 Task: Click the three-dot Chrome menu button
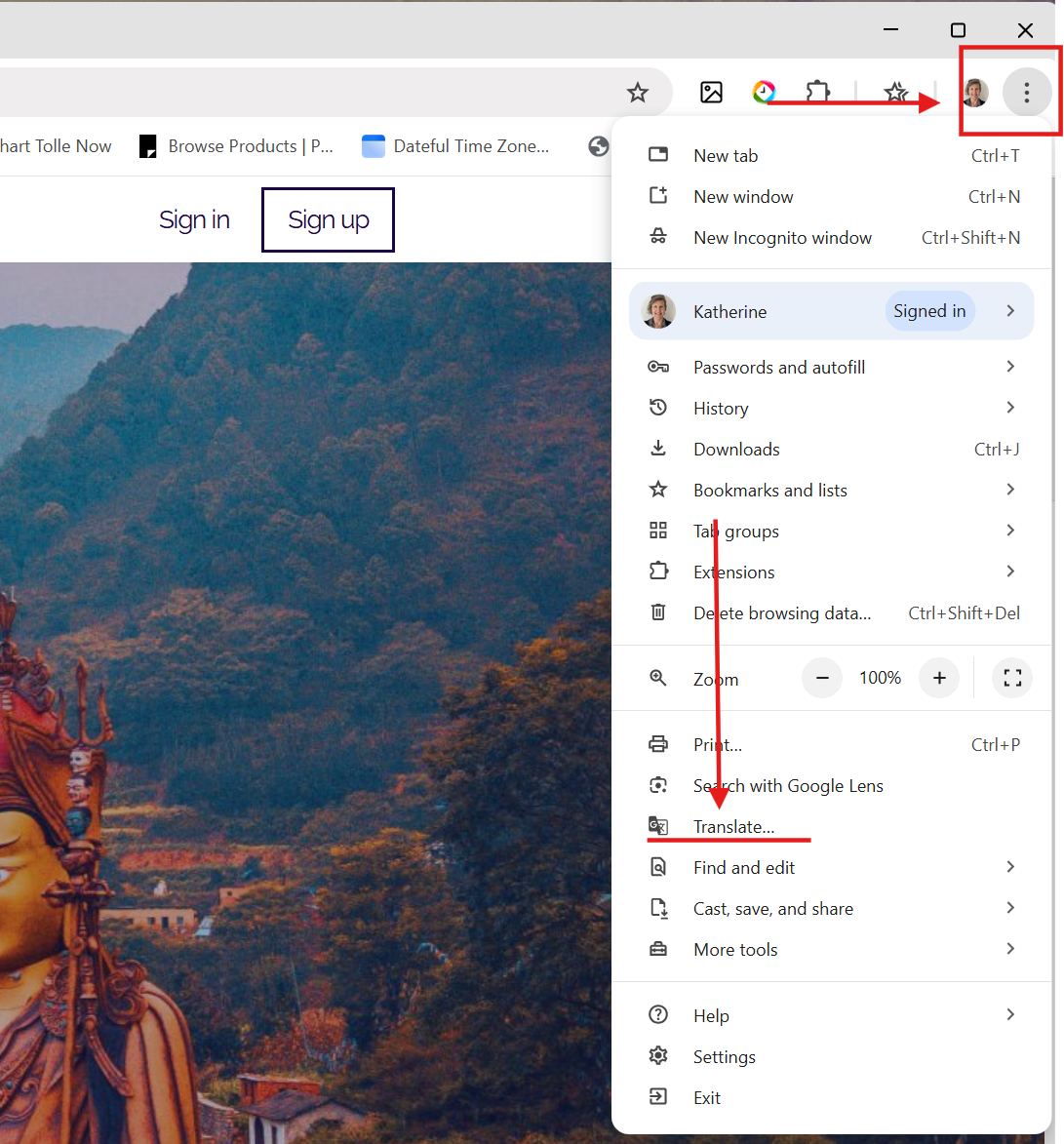(x=1026, y=93)
